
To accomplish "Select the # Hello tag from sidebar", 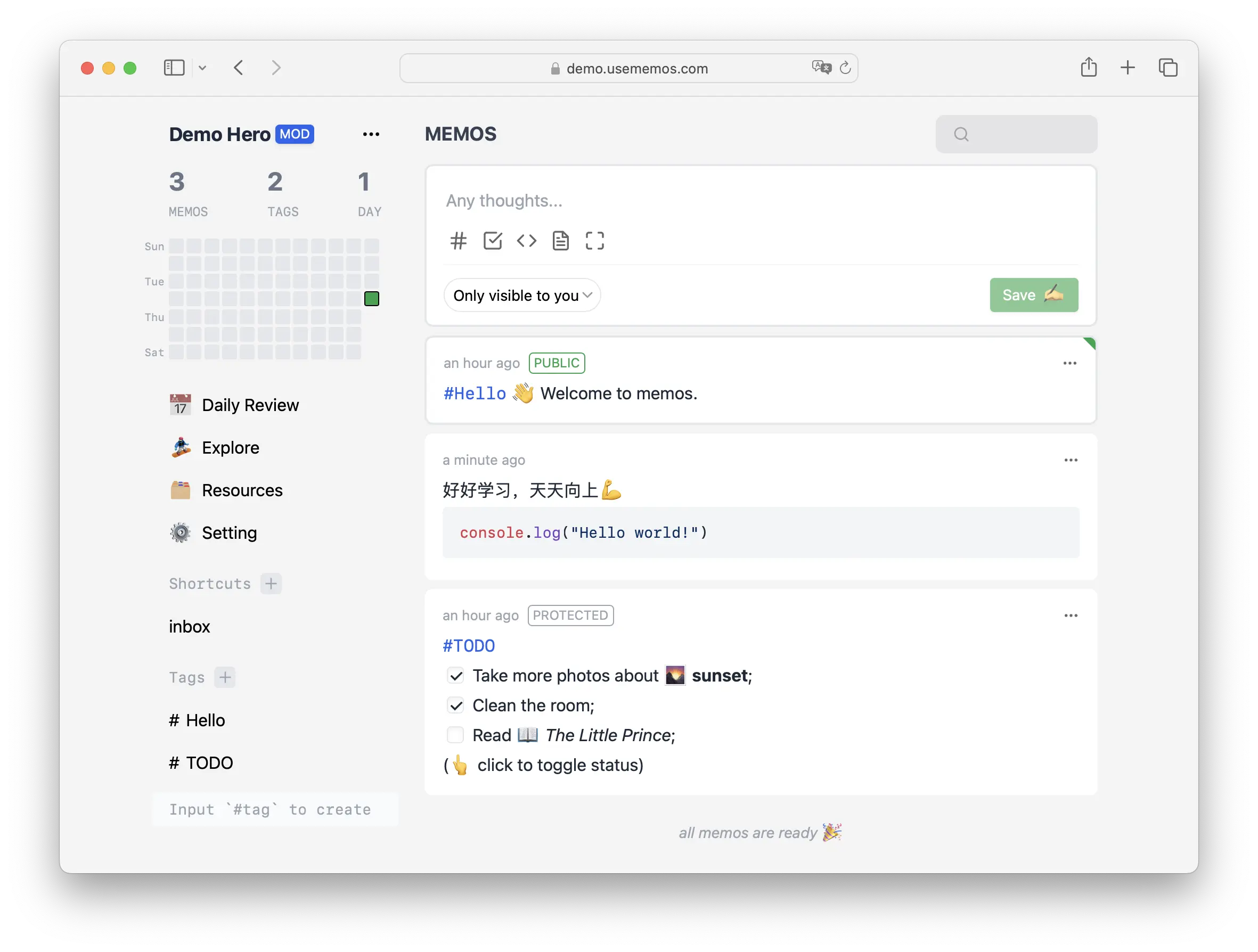I will pyautogui.click(x=196, y=719).
